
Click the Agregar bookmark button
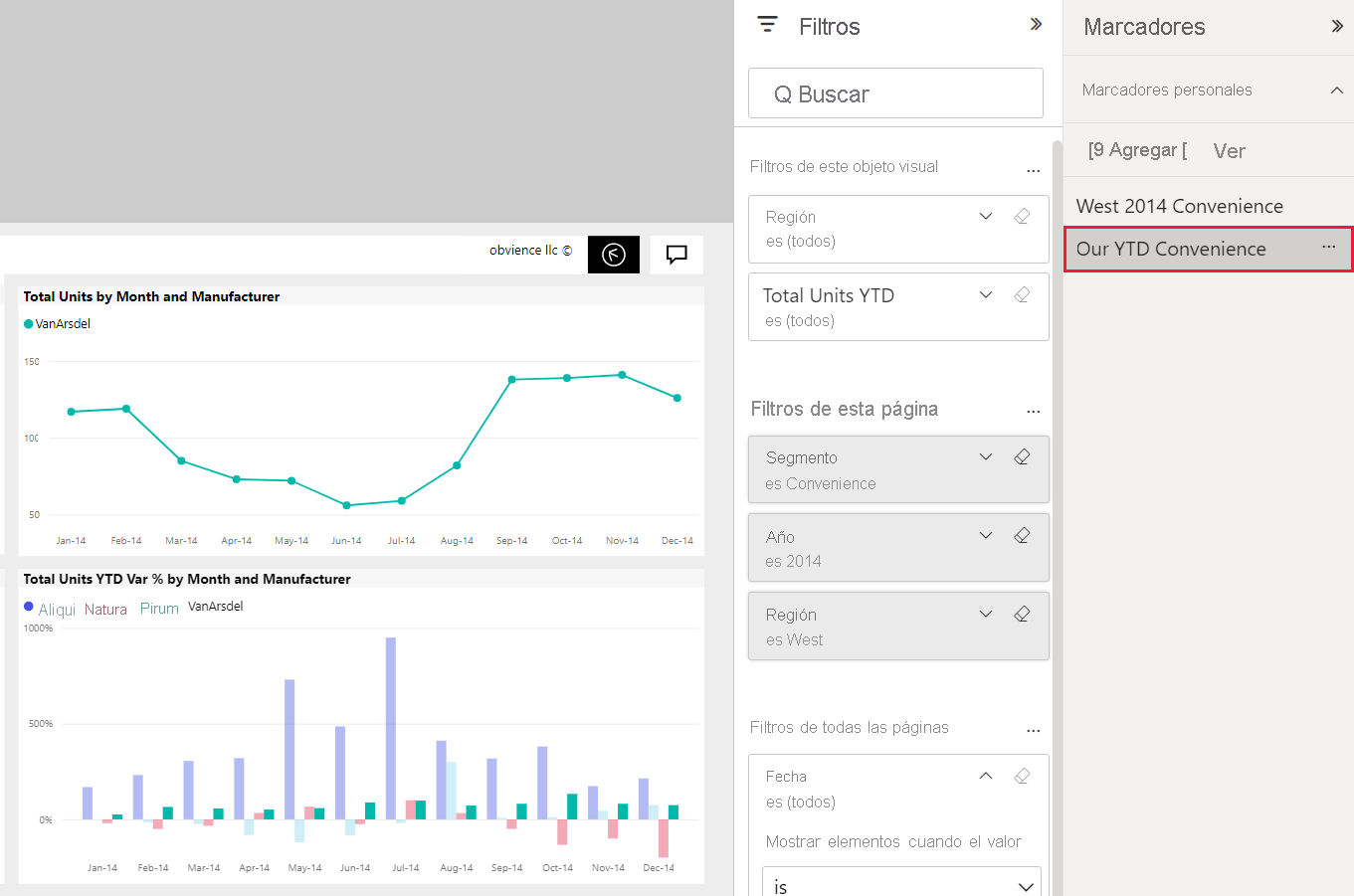click(x=1137, y=150)
